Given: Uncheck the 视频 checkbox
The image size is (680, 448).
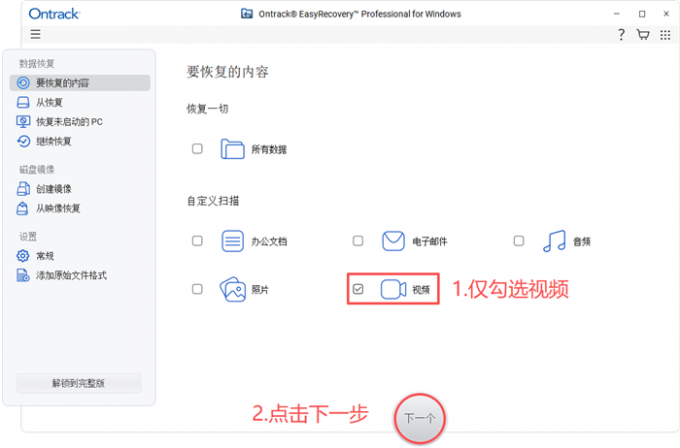Looking at the screenshot, I should [358, 289].
